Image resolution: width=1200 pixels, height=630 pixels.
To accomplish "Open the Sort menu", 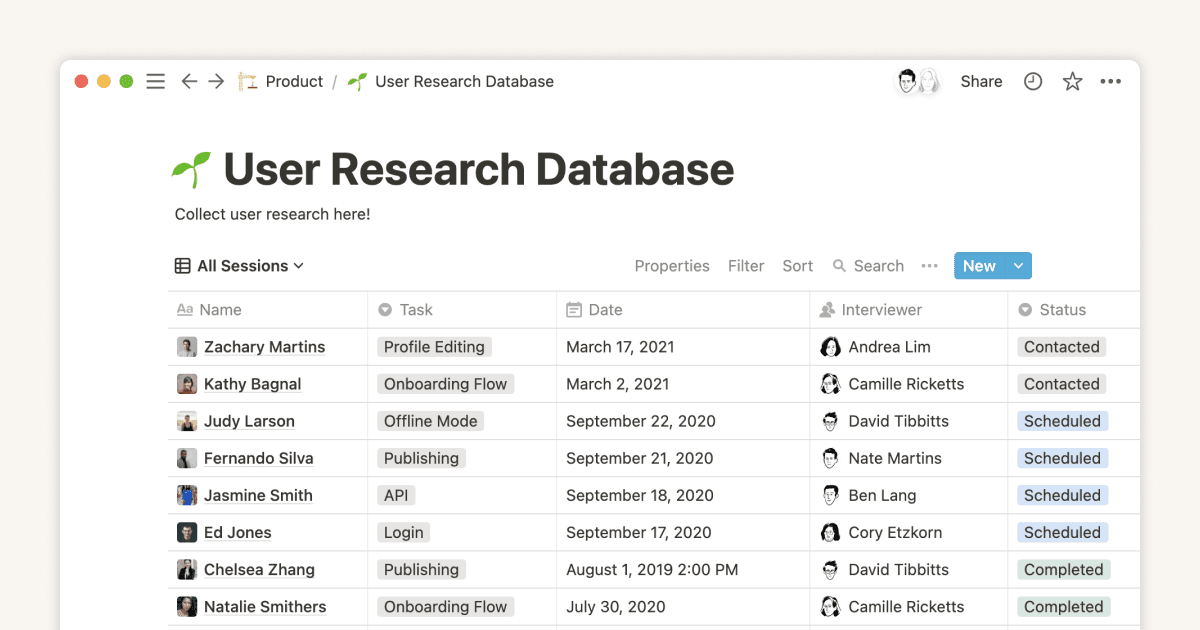I will click(797, 265).
